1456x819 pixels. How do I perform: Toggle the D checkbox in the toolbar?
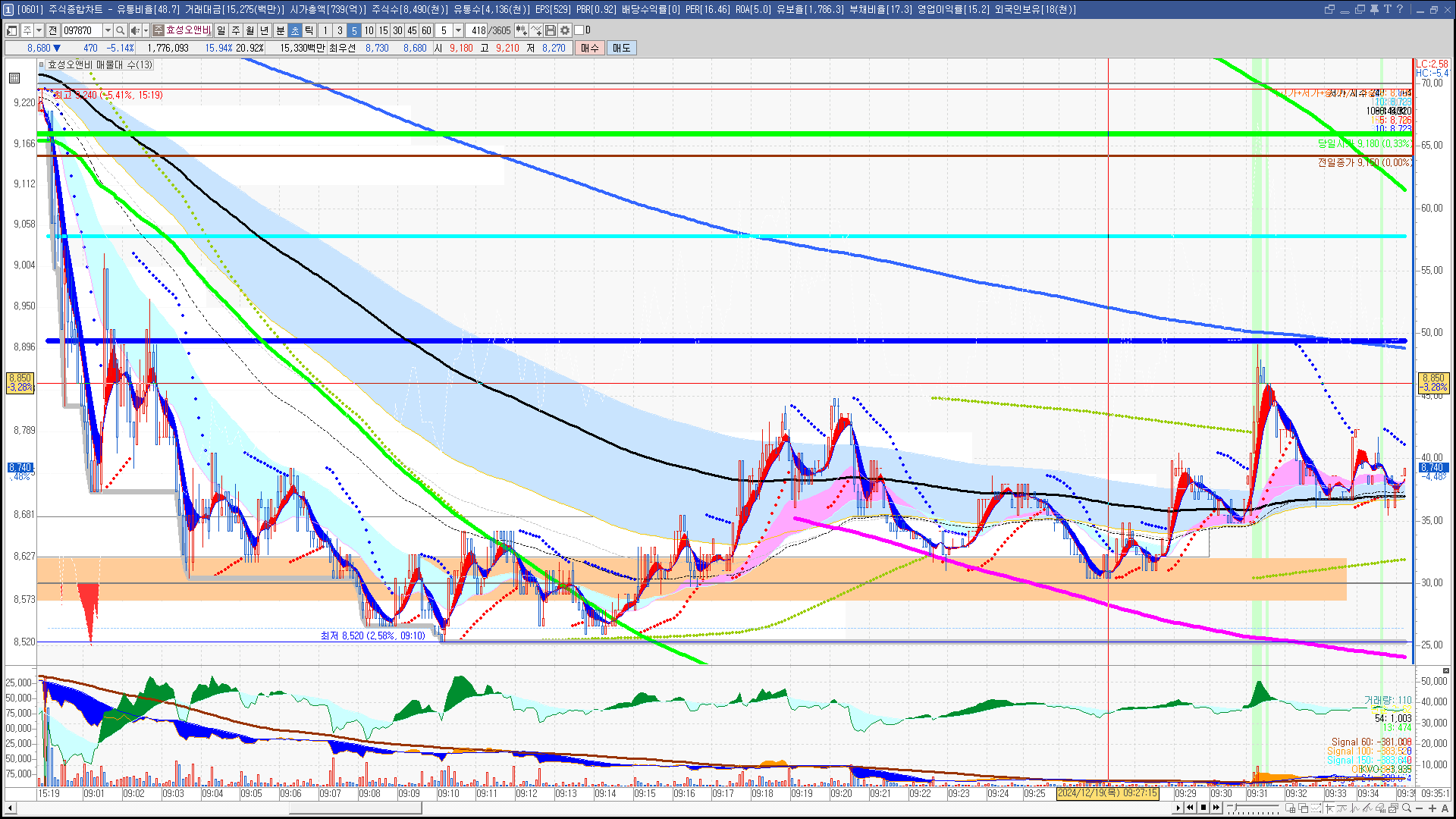579,30
